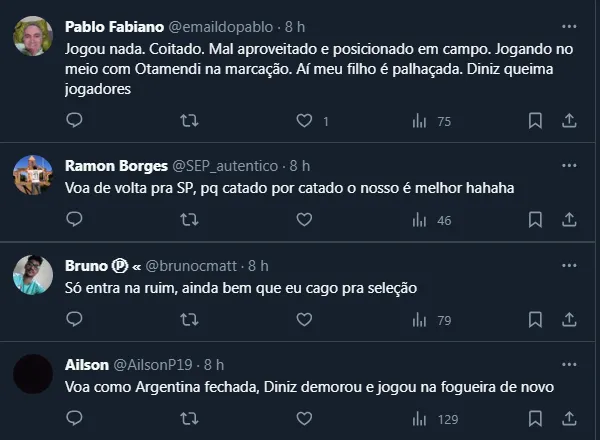Bookmark Pablo Fabiano's tweet
This screenshot has width=600, height=440.
coord(535,121)
